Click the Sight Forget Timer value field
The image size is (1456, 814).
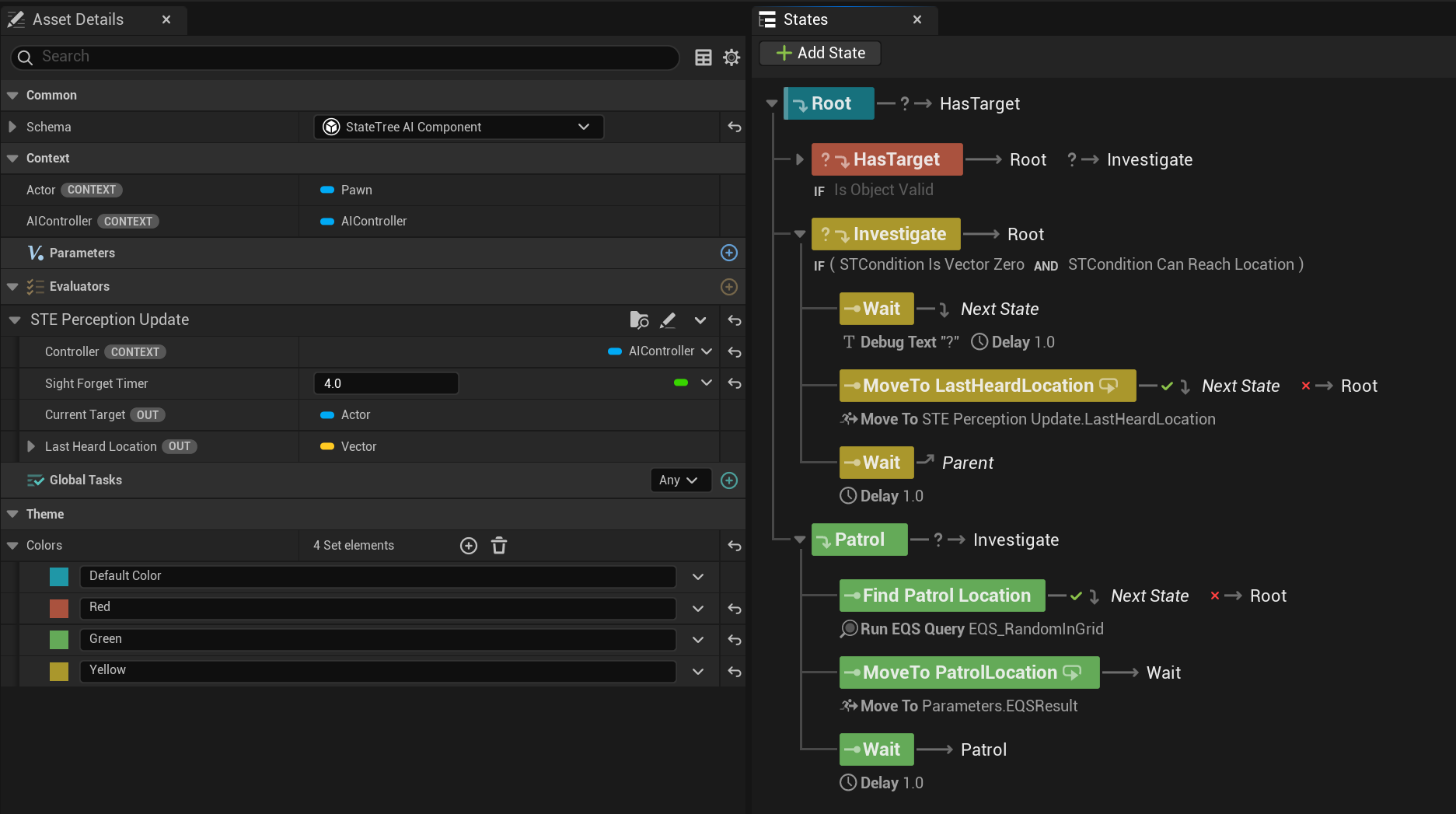point(386,383)
